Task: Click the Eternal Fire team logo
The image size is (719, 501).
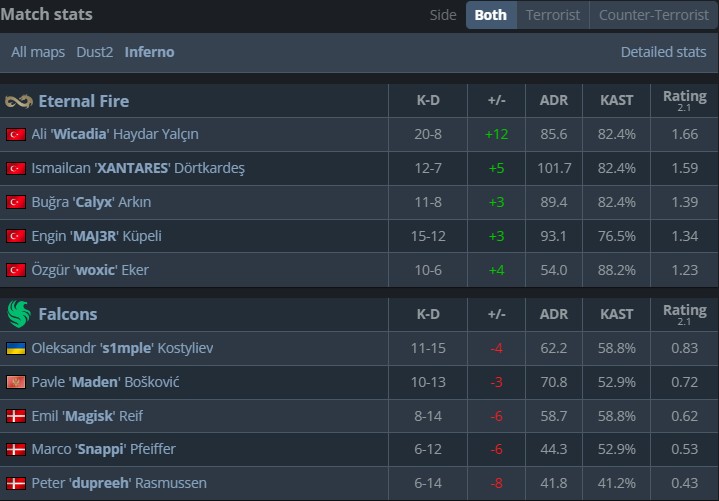Action: click(x=18, y=101)
